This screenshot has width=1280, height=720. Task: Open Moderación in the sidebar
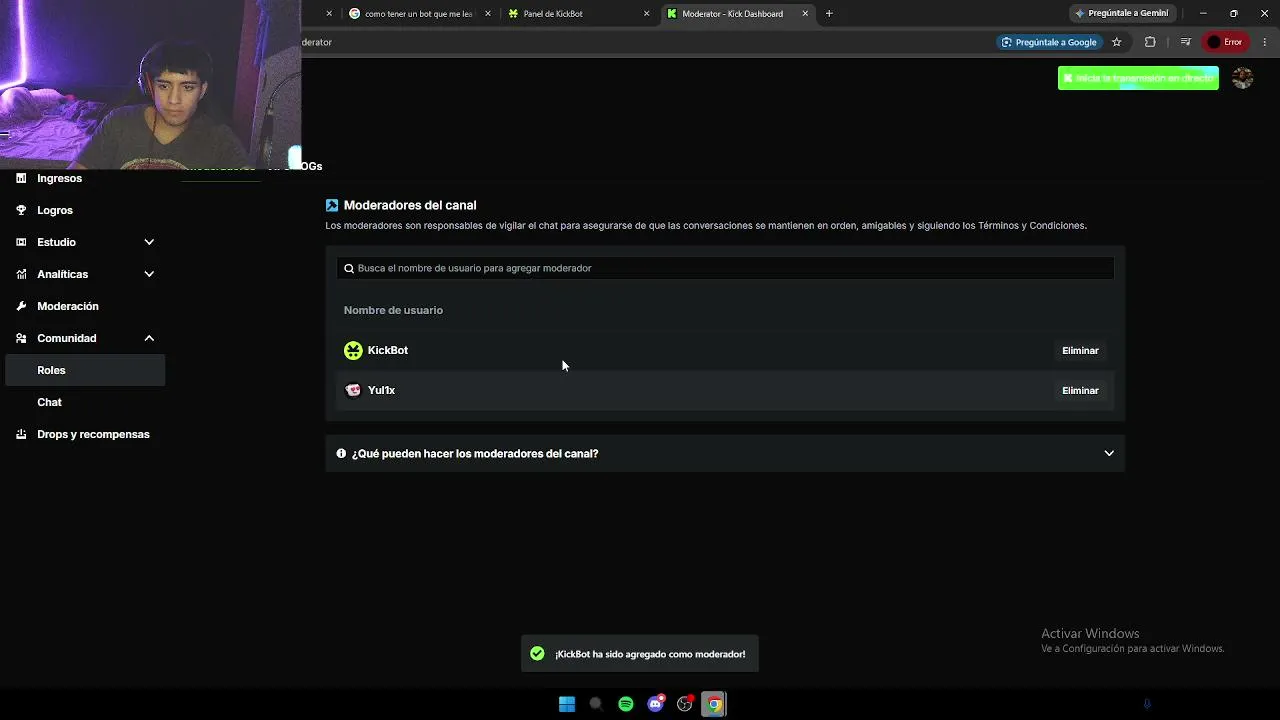click(x=68, y=306)
